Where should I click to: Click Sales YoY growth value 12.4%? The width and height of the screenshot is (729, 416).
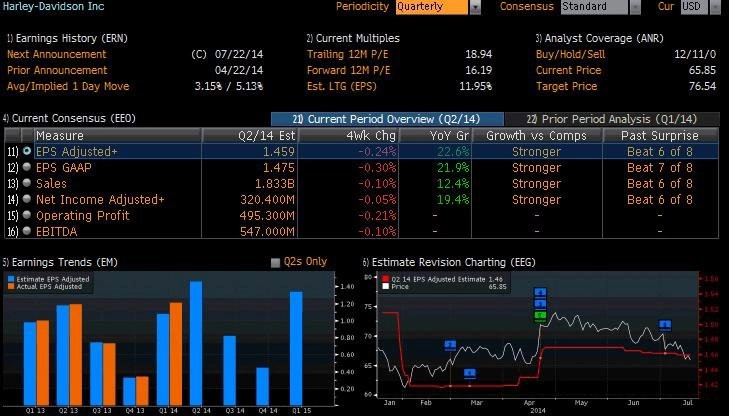453,184
